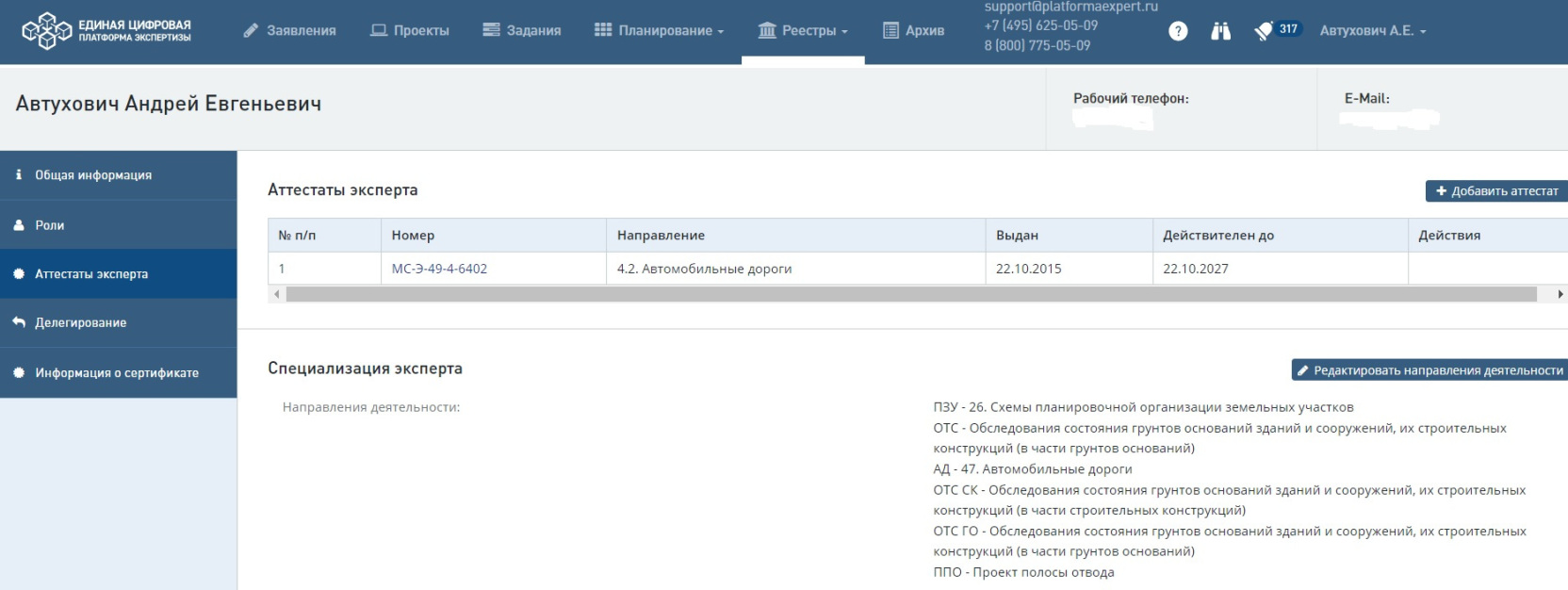The width and height of the screenshot is (1568, 590).
Task: Open the help question mark icon
Action: pos(1178,31)
